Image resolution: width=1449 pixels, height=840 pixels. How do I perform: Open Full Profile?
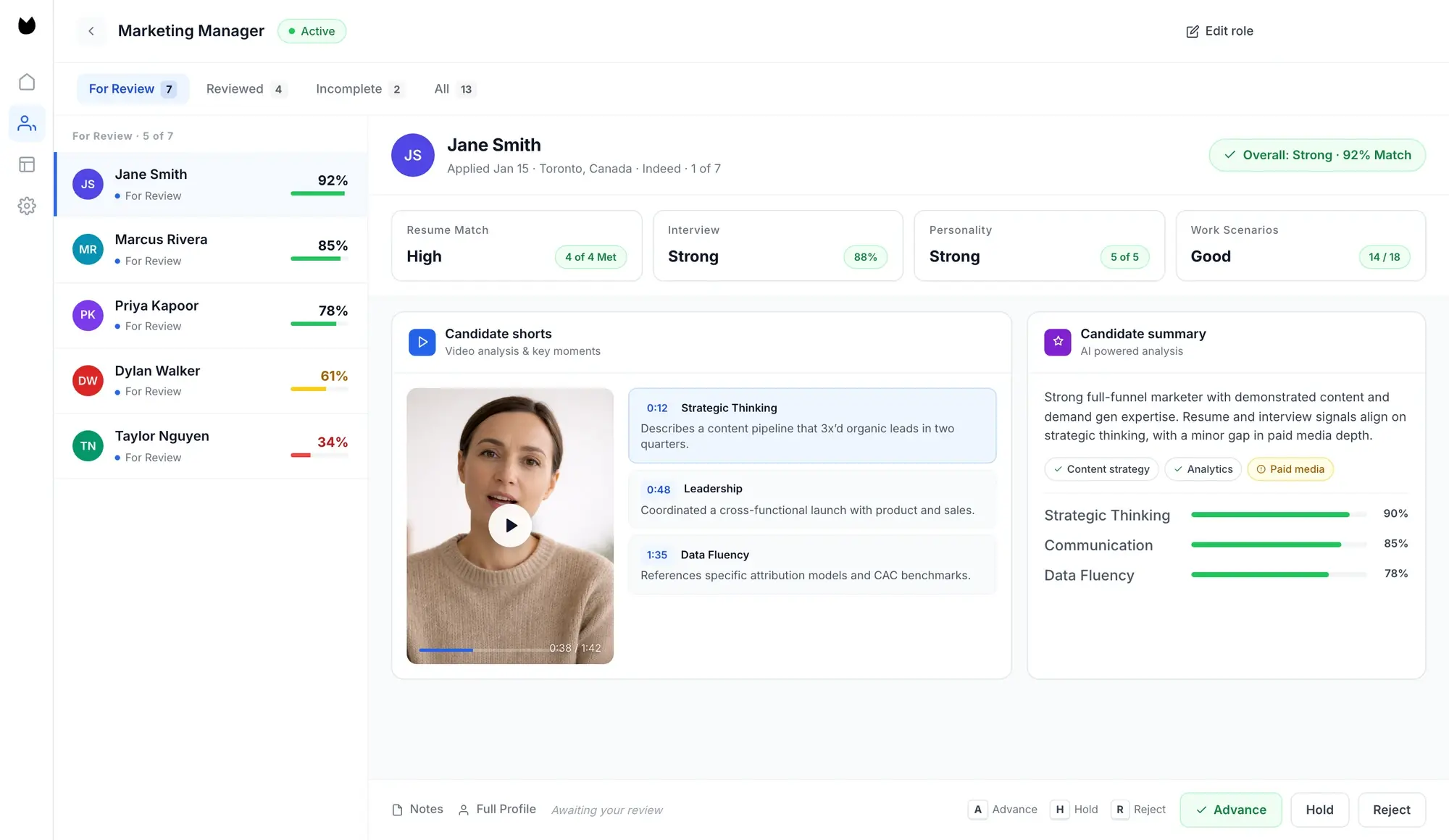(497, 810)
